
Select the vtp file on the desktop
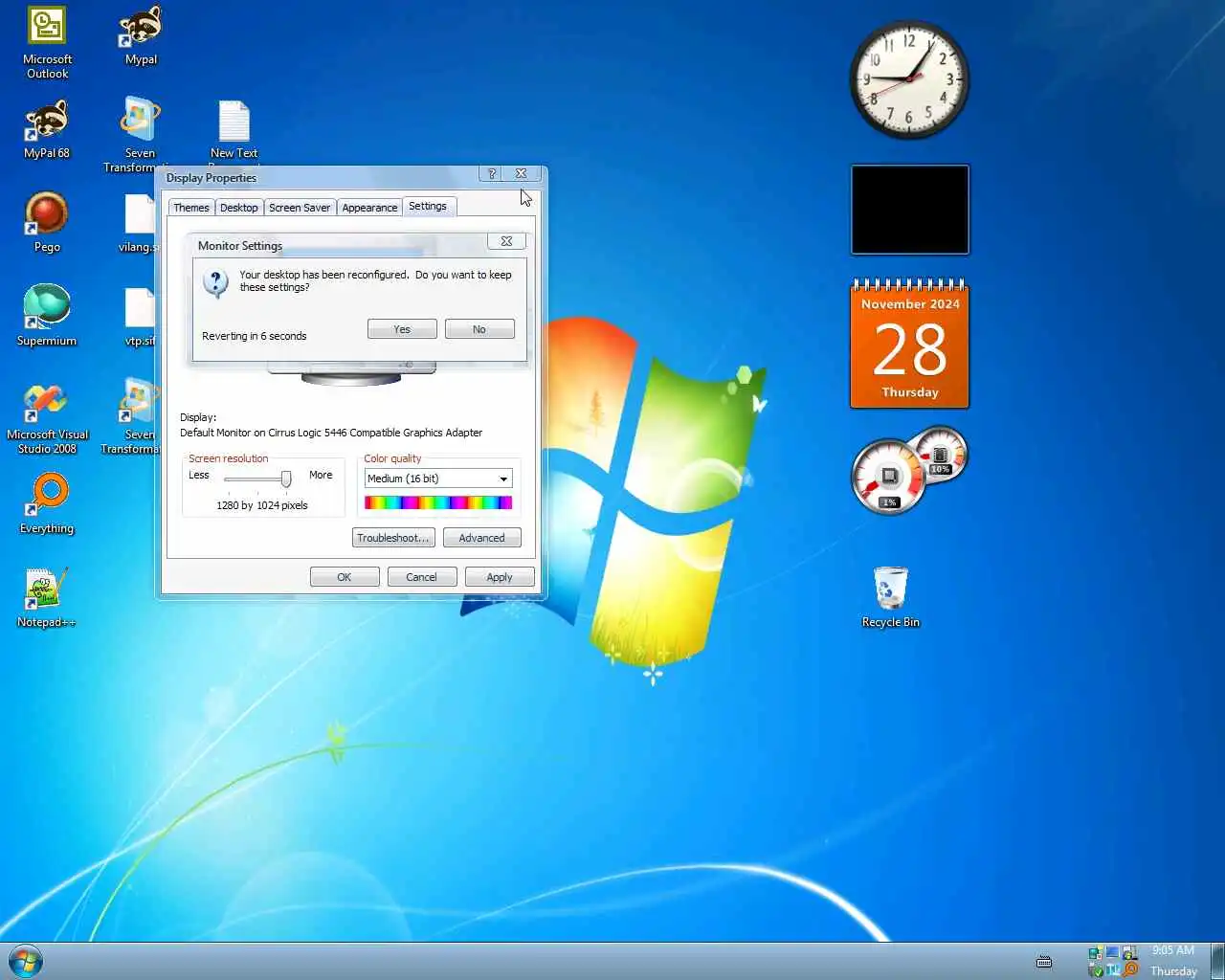point(139,317)
